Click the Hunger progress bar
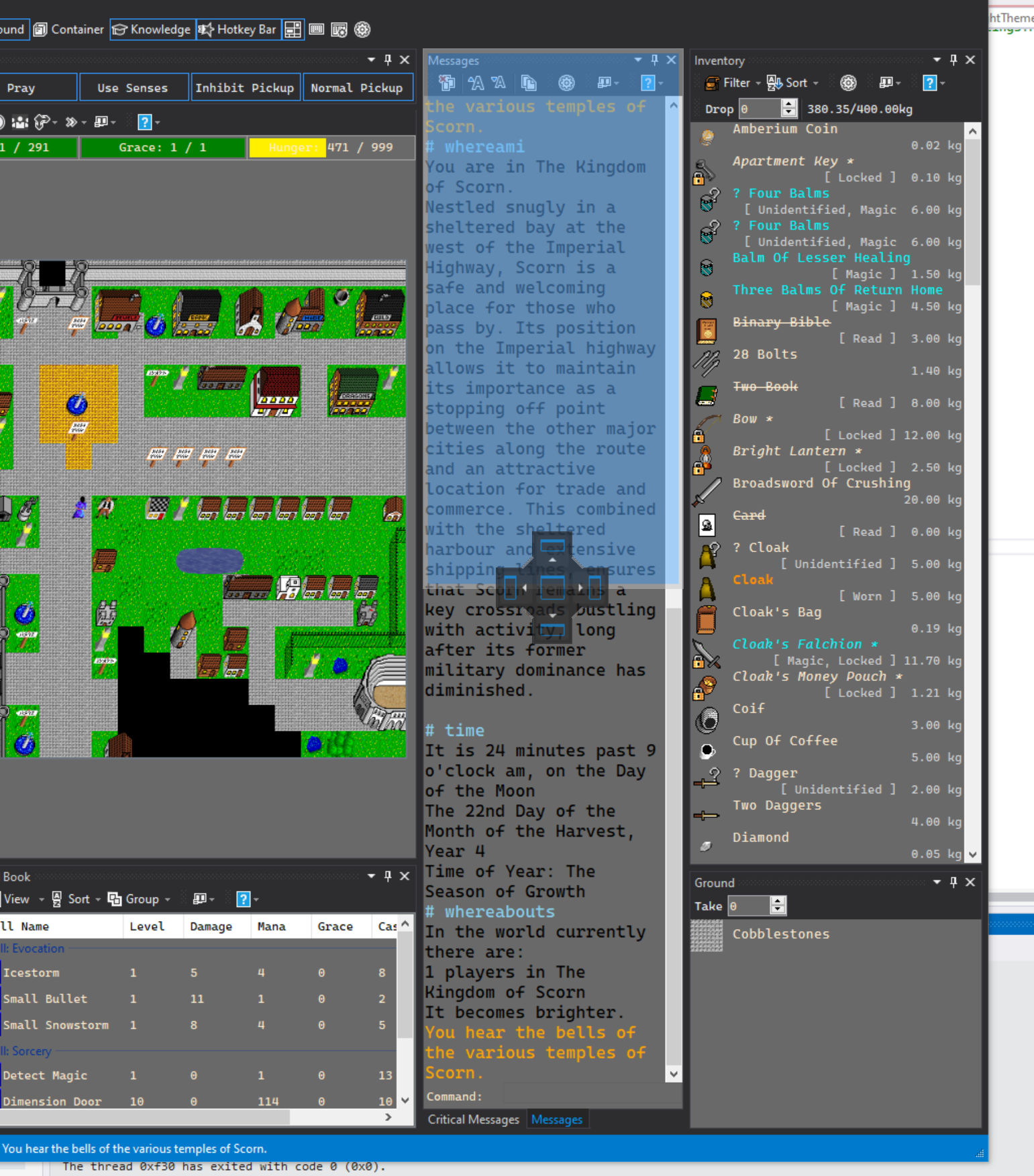 tap(331, 148)
